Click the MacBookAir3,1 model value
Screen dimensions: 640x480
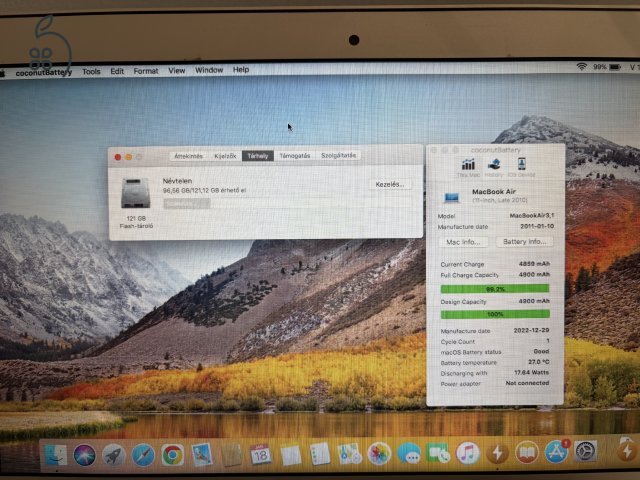click(532, 216)
